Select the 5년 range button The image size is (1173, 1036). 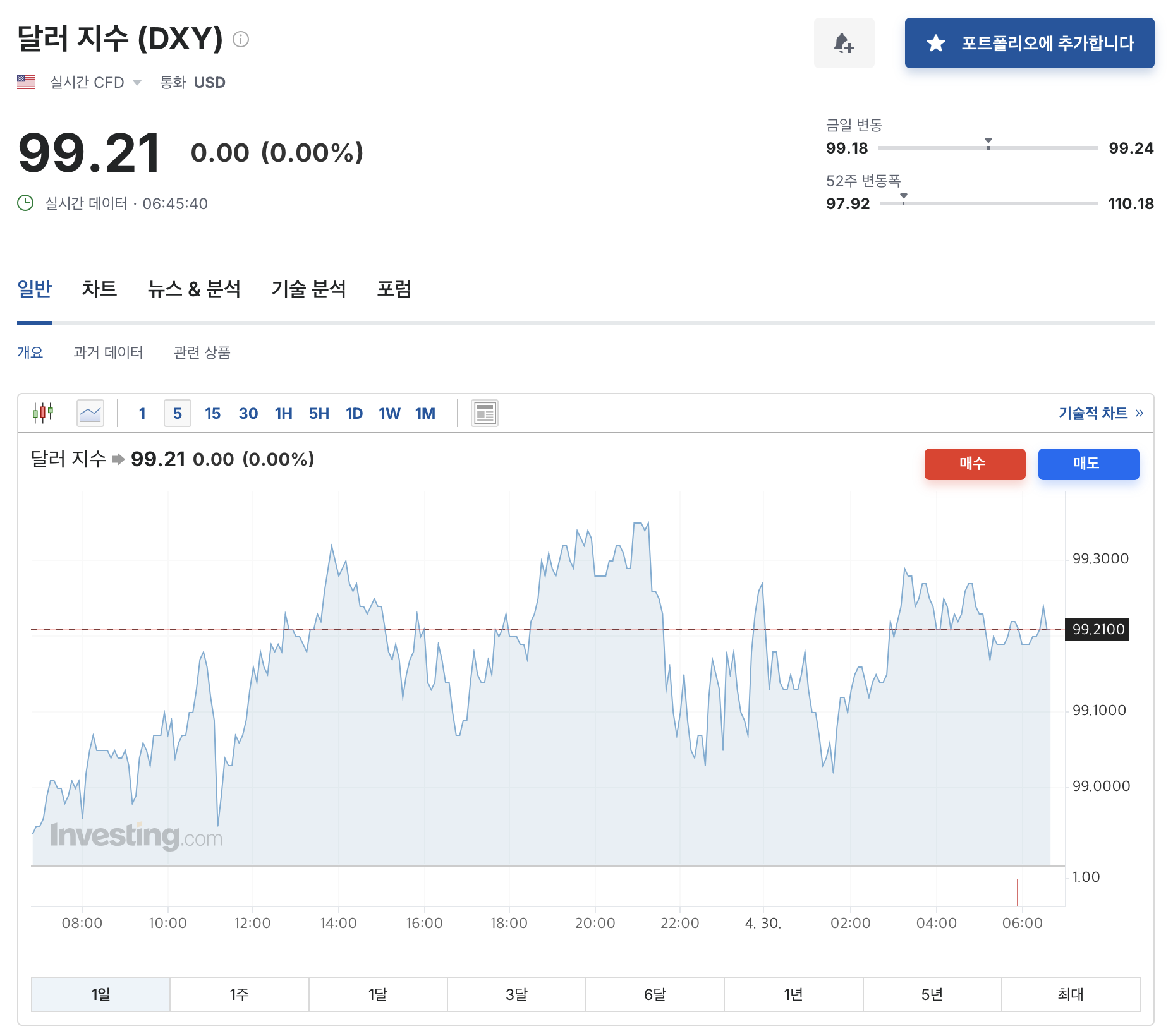point(932,994)
